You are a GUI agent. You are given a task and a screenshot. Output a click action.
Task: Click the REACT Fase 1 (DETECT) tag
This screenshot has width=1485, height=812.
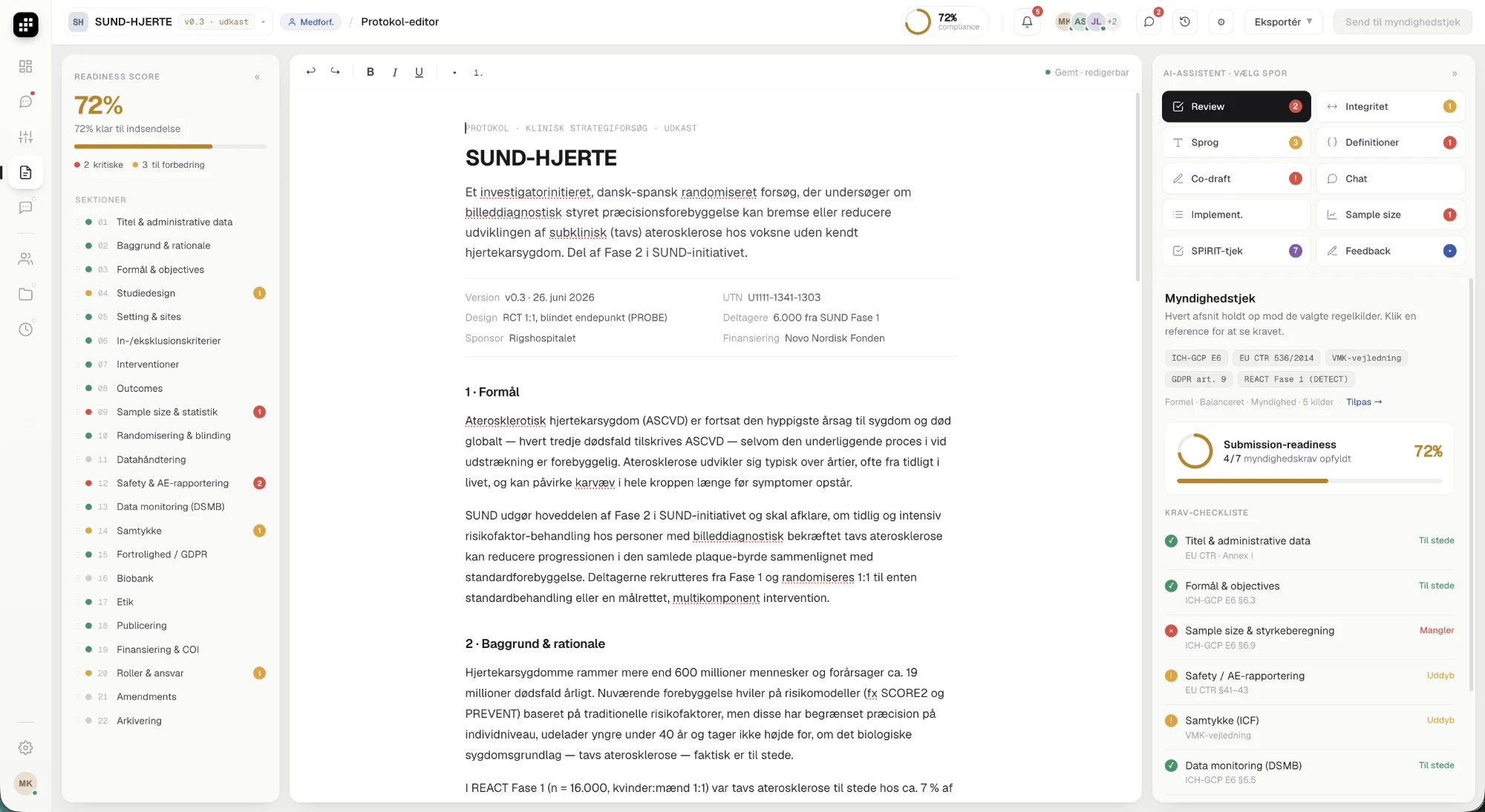[1296, 379]
